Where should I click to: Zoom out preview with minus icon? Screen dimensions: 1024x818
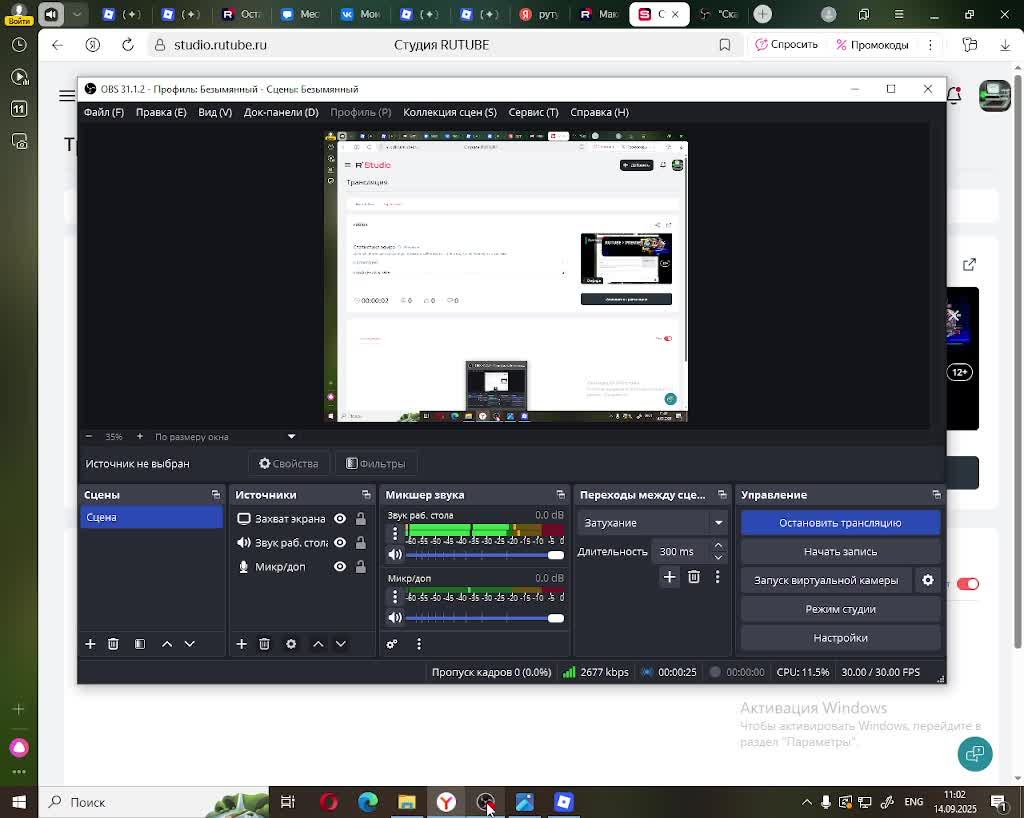pos(89,436)
